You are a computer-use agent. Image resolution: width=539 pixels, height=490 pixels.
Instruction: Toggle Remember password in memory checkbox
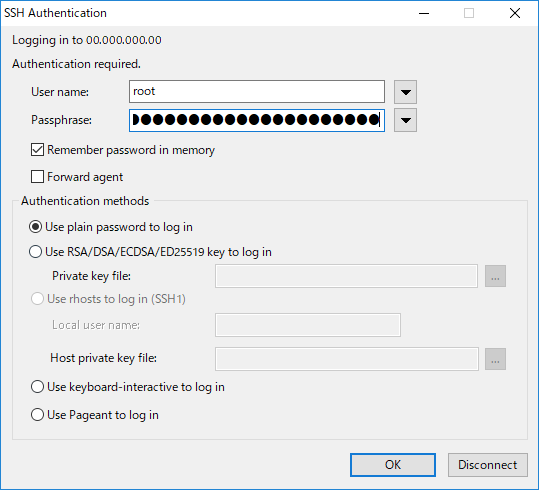(x=37, y=150)
